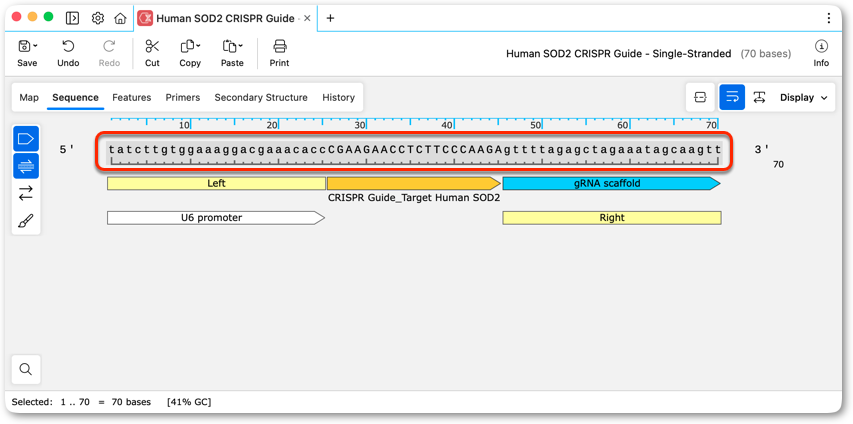Click the 41% GC status text
Screen dimensions: 853x424
coord(189,402)
